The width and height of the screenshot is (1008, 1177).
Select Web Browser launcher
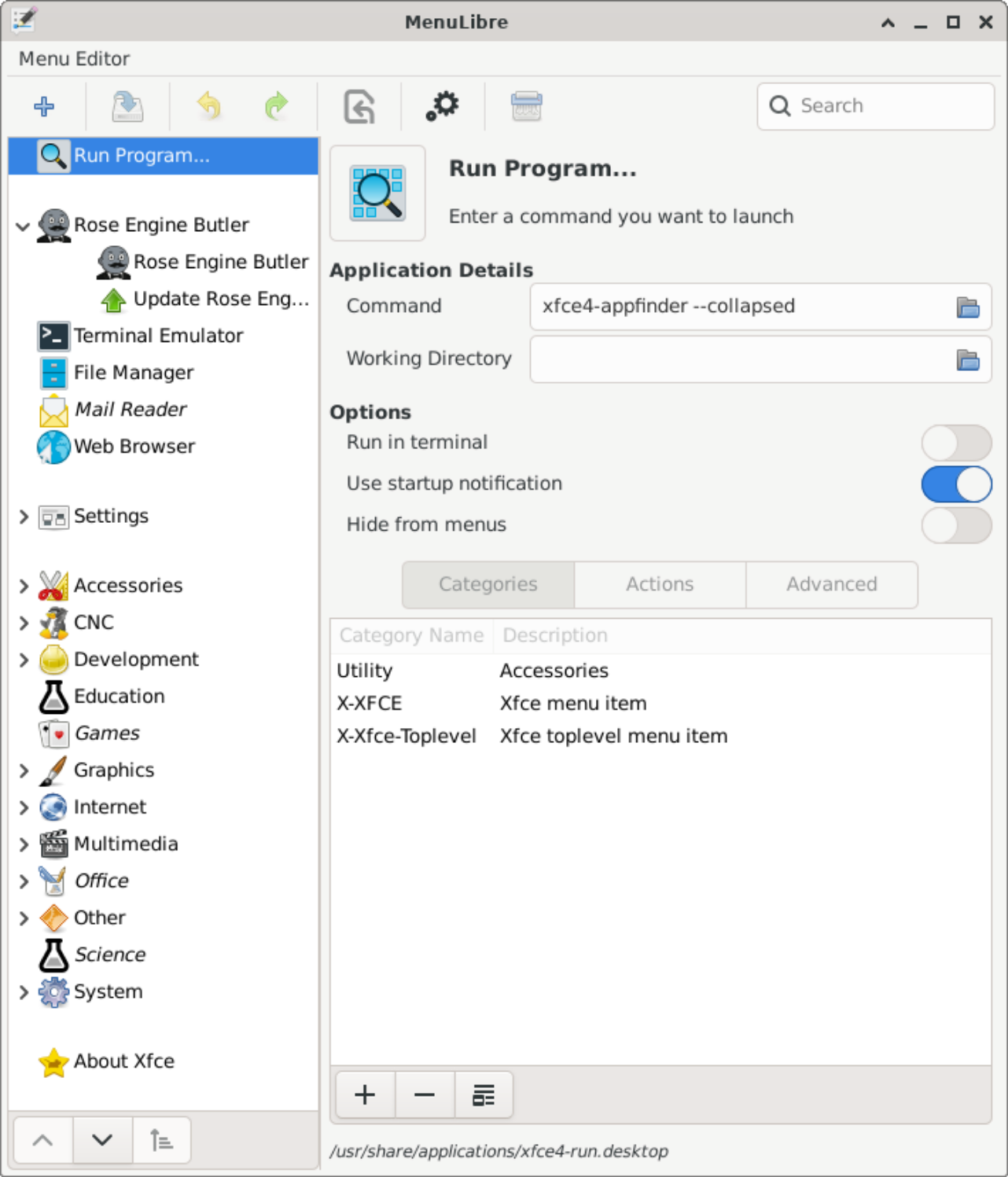click(x=164, y=447)
